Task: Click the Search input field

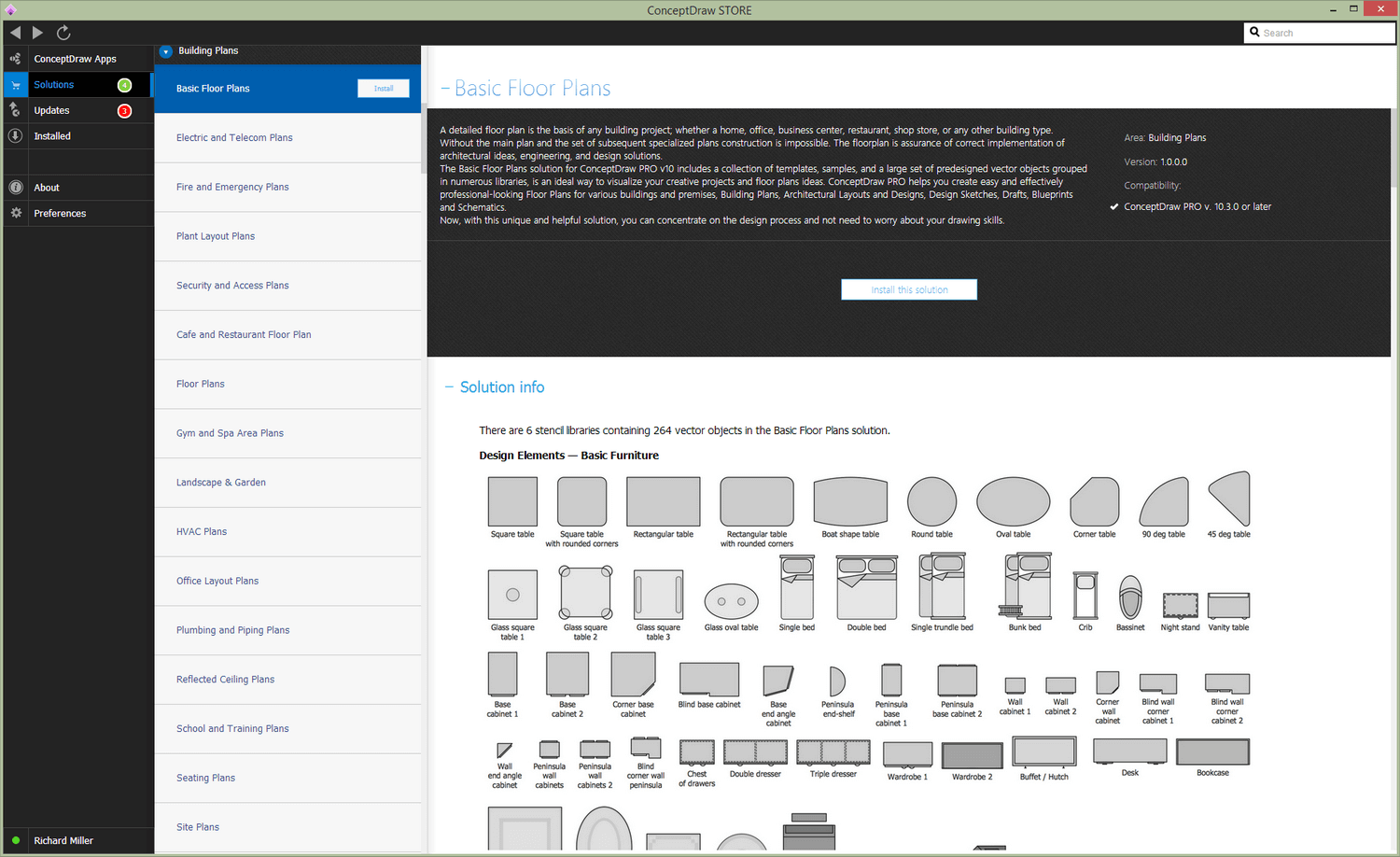Action: tap(1320, 33)
